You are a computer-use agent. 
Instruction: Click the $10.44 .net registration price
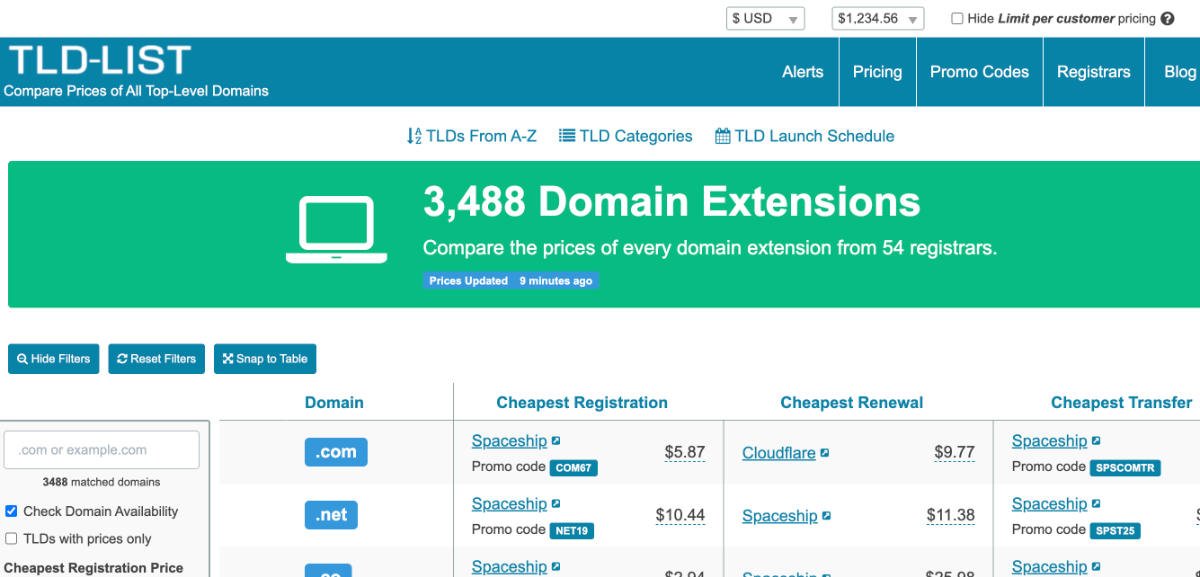(x=680, y=515)
